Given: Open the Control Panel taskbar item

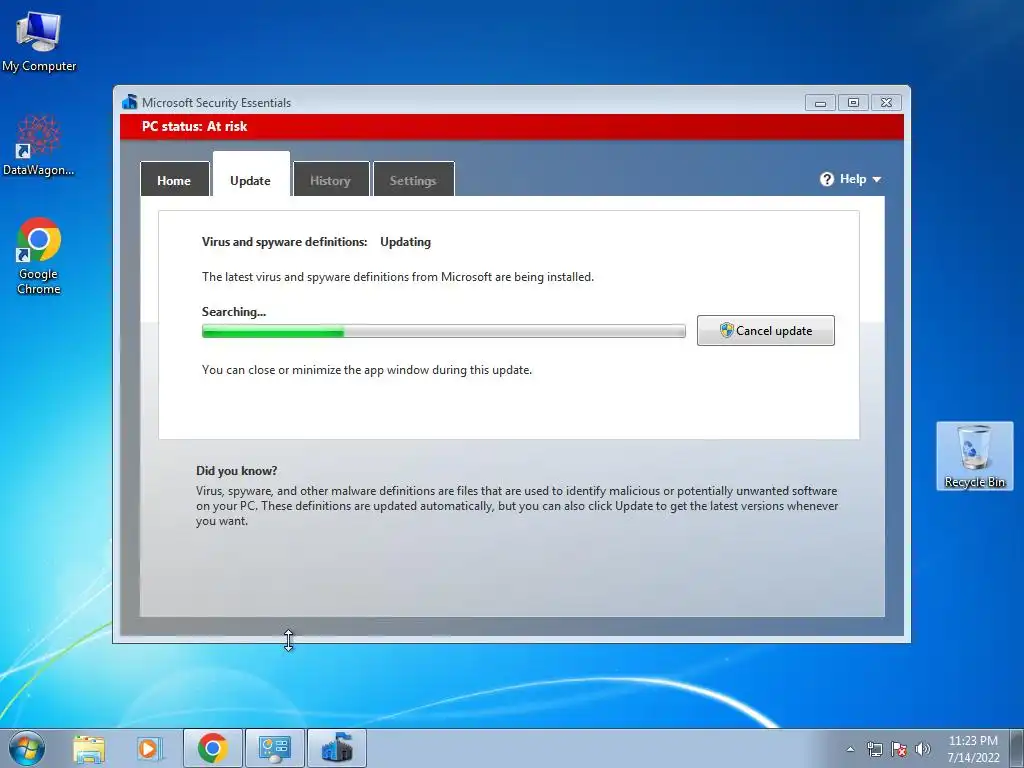Looking at the screenshot, I should coord(274,748).
